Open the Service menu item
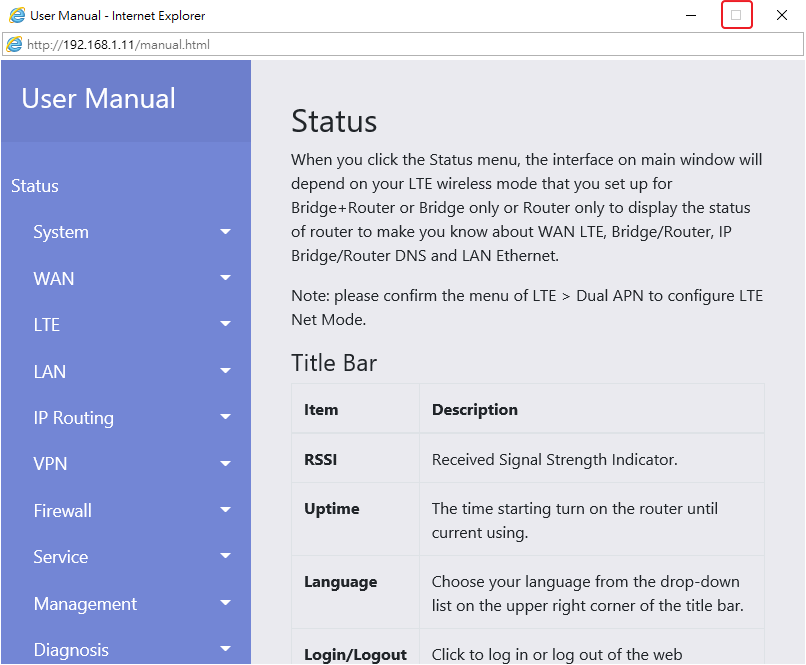Viewport: 806px width, 665px height. coord(61,557)
